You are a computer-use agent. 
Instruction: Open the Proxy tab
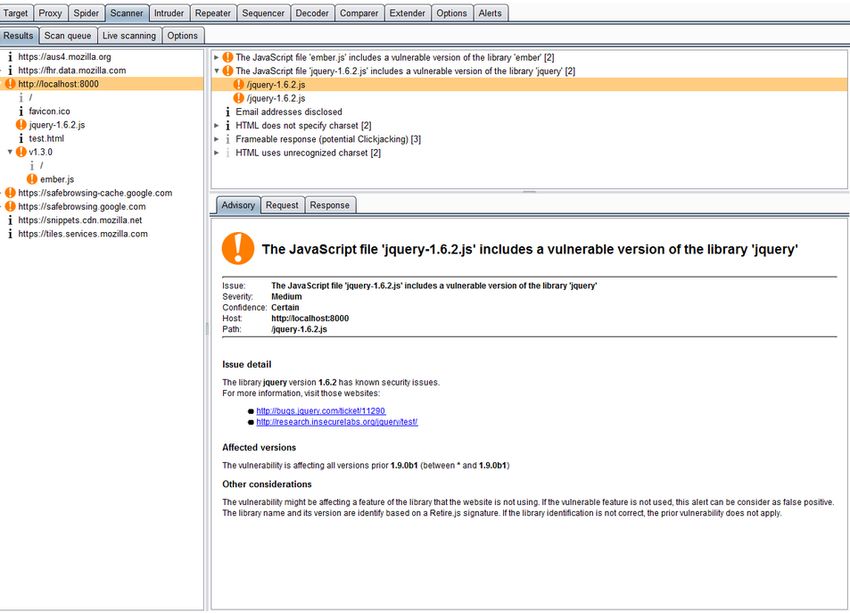pos(50,13)
